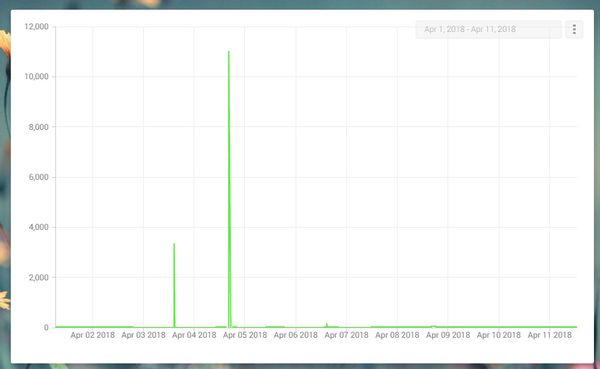Click the tiny bump just before Apr 07

tap(327, 324)
